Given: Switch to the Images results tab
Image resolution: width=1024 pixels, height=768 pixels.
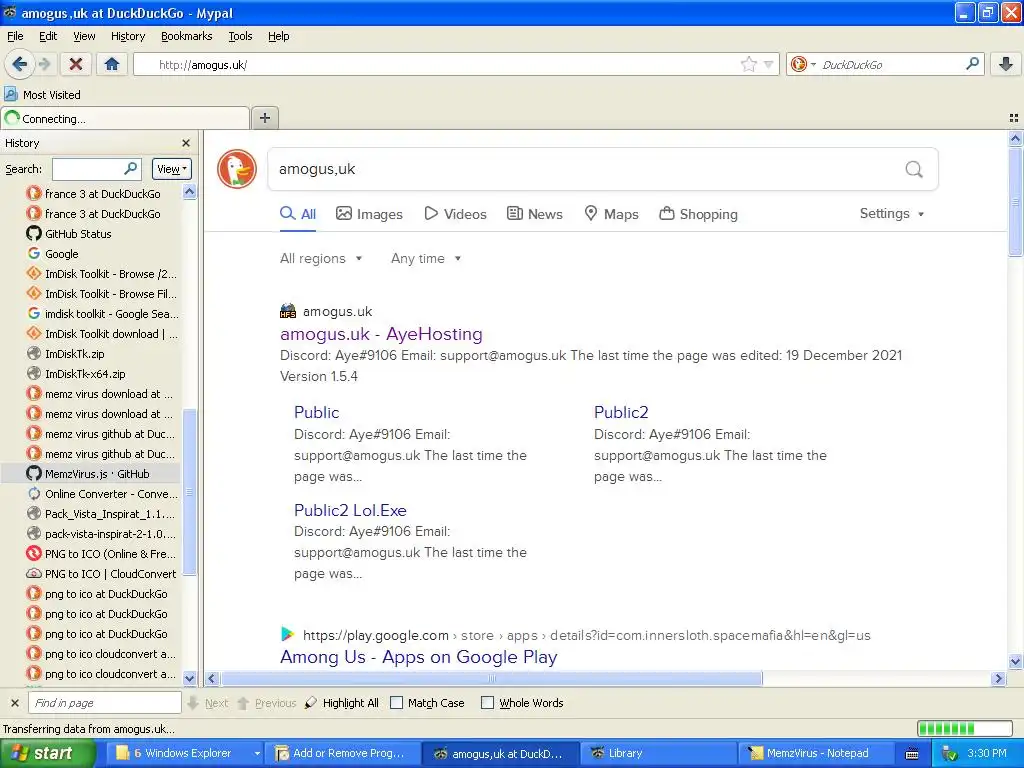Looking at the screenshot, I should click(369, 214).
